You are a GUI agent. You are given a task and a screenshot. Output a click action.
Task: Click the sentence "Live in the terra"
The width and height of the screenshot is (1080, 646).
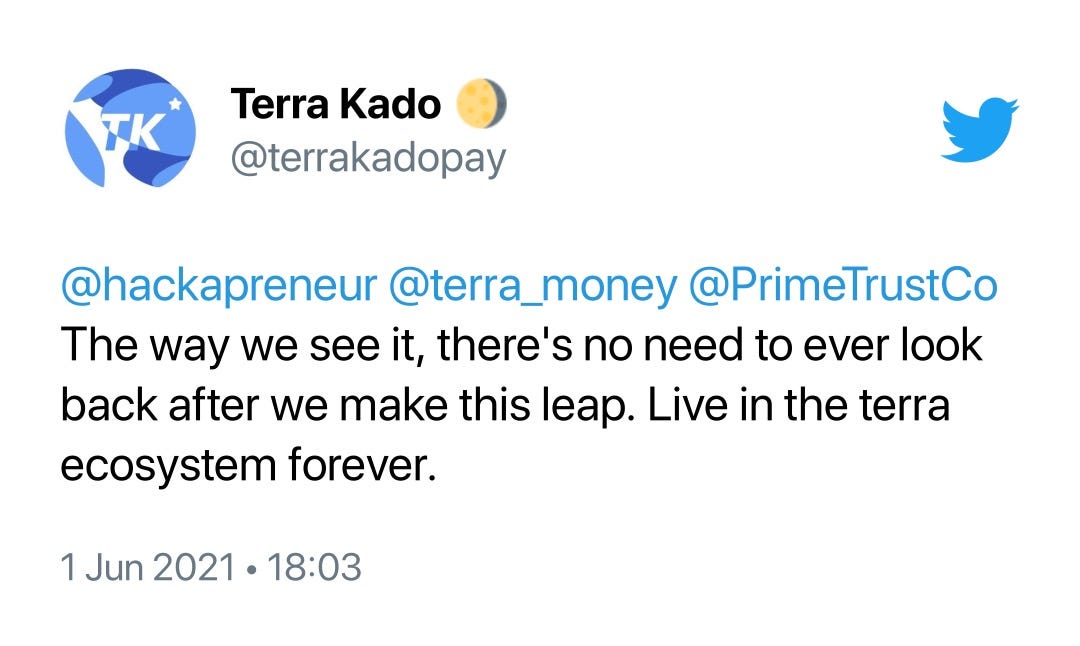[x=799, y=404]
